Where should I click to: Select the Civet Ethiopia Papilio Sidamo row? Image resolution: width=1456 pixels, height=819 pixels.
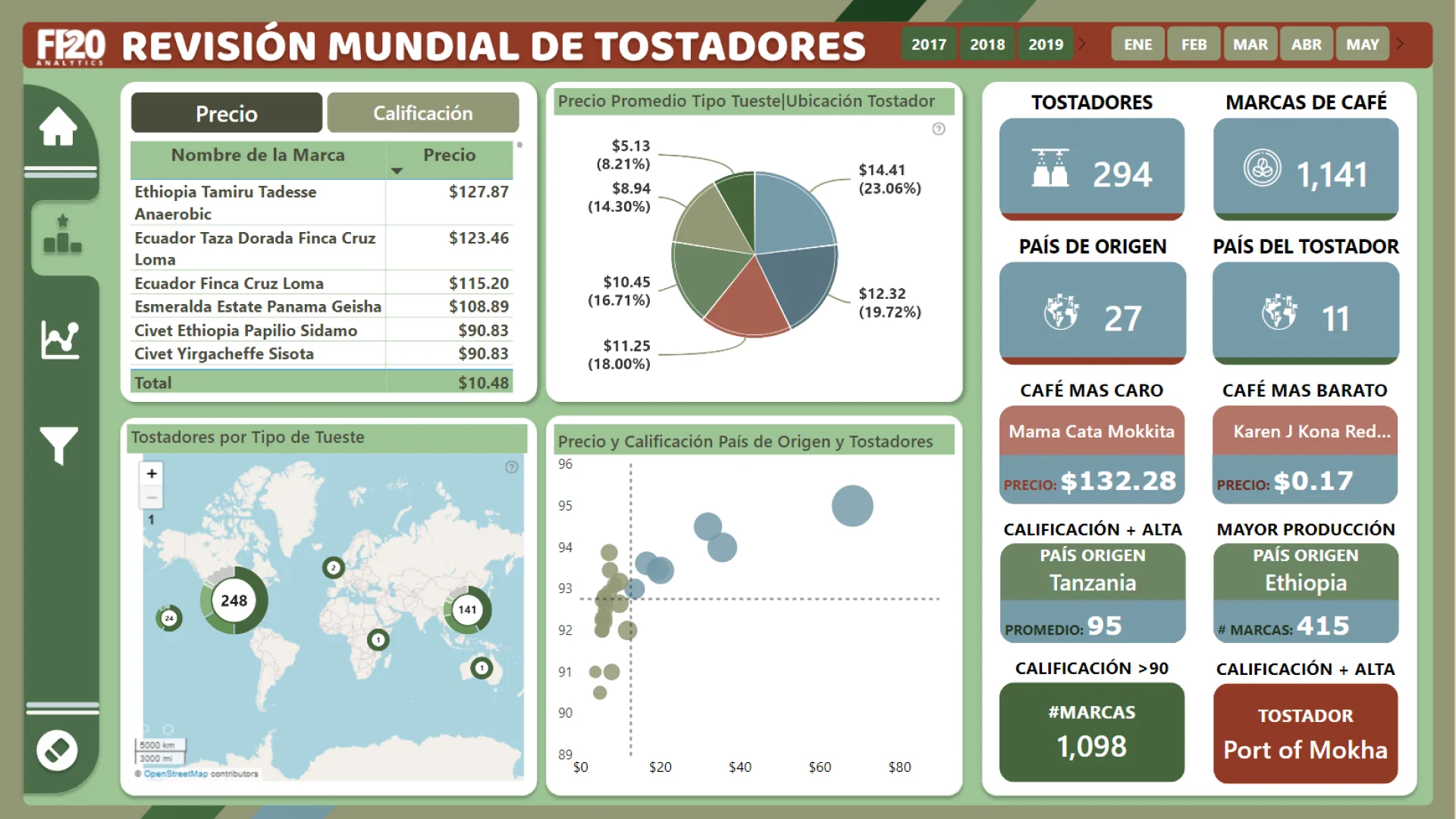point(322,330)
